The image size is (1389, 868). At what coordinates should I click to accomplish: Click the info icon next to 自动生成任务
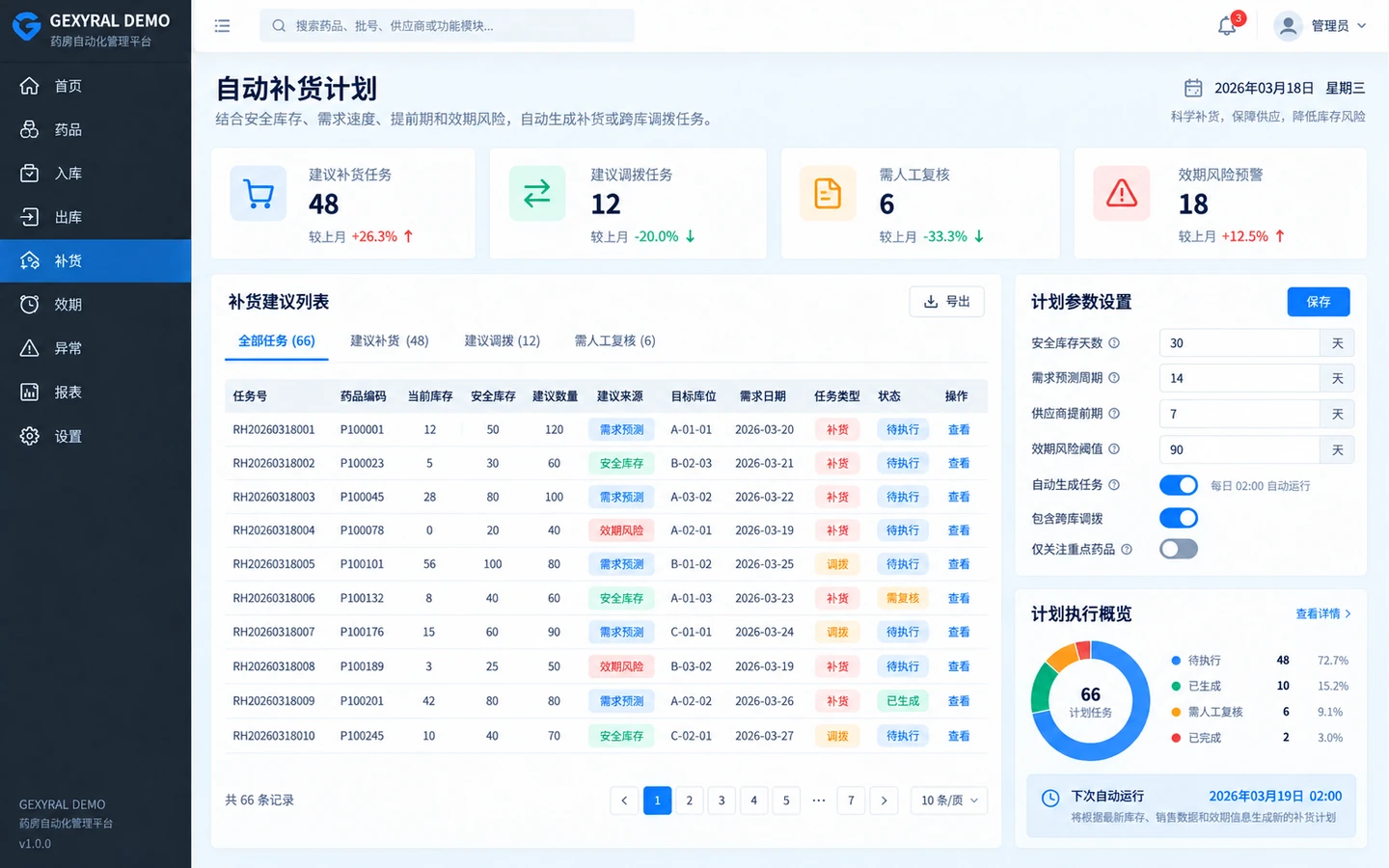pyautogui.click(x=1114, y=485)
